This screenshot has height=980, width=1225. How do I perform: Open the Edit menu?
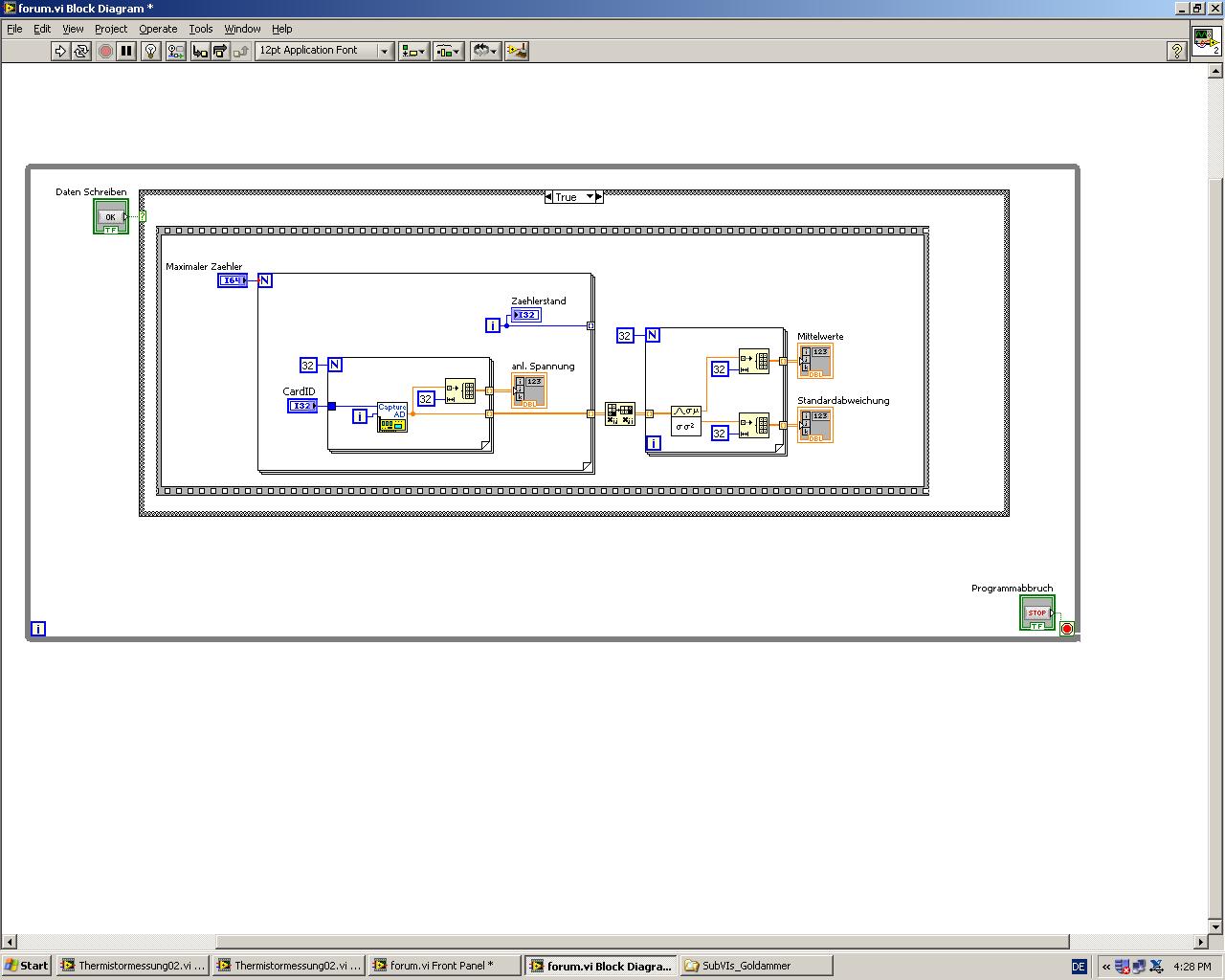[x=42, y=29]
